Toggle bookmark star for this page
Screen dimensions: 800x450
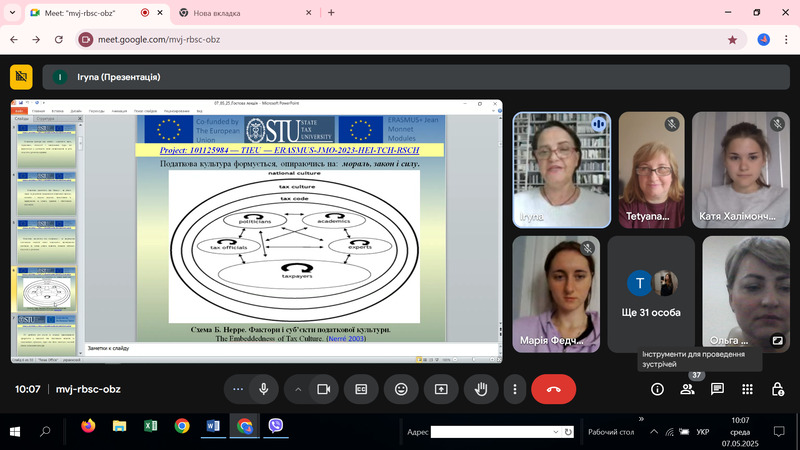pos(732,39)
